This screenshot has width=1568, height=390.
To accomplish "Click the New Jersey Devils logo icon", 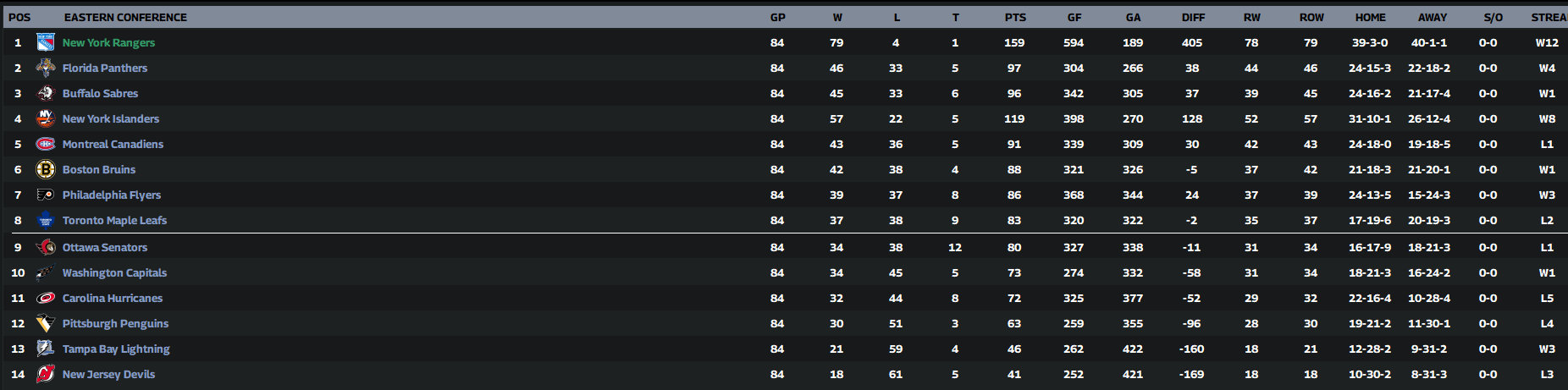I will [x=46, y=374].
